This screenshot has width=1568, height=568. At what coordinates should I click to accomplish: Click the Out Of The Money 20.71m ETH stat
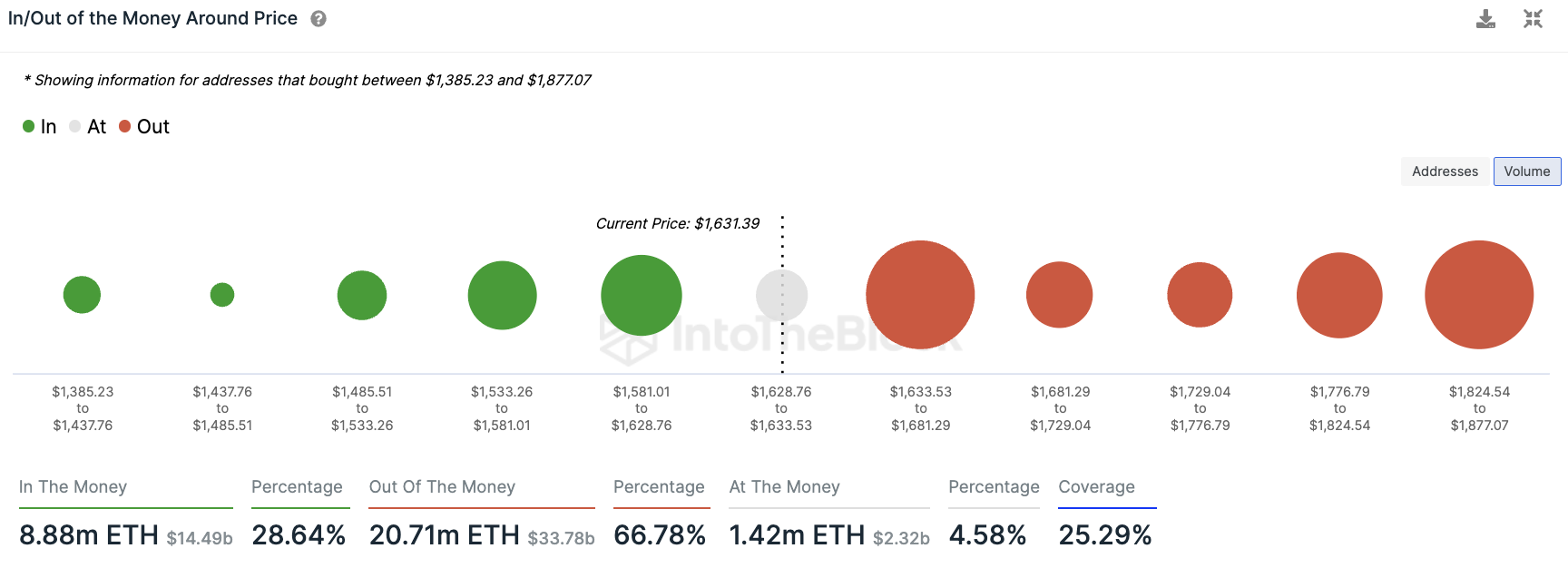(444, 535)
